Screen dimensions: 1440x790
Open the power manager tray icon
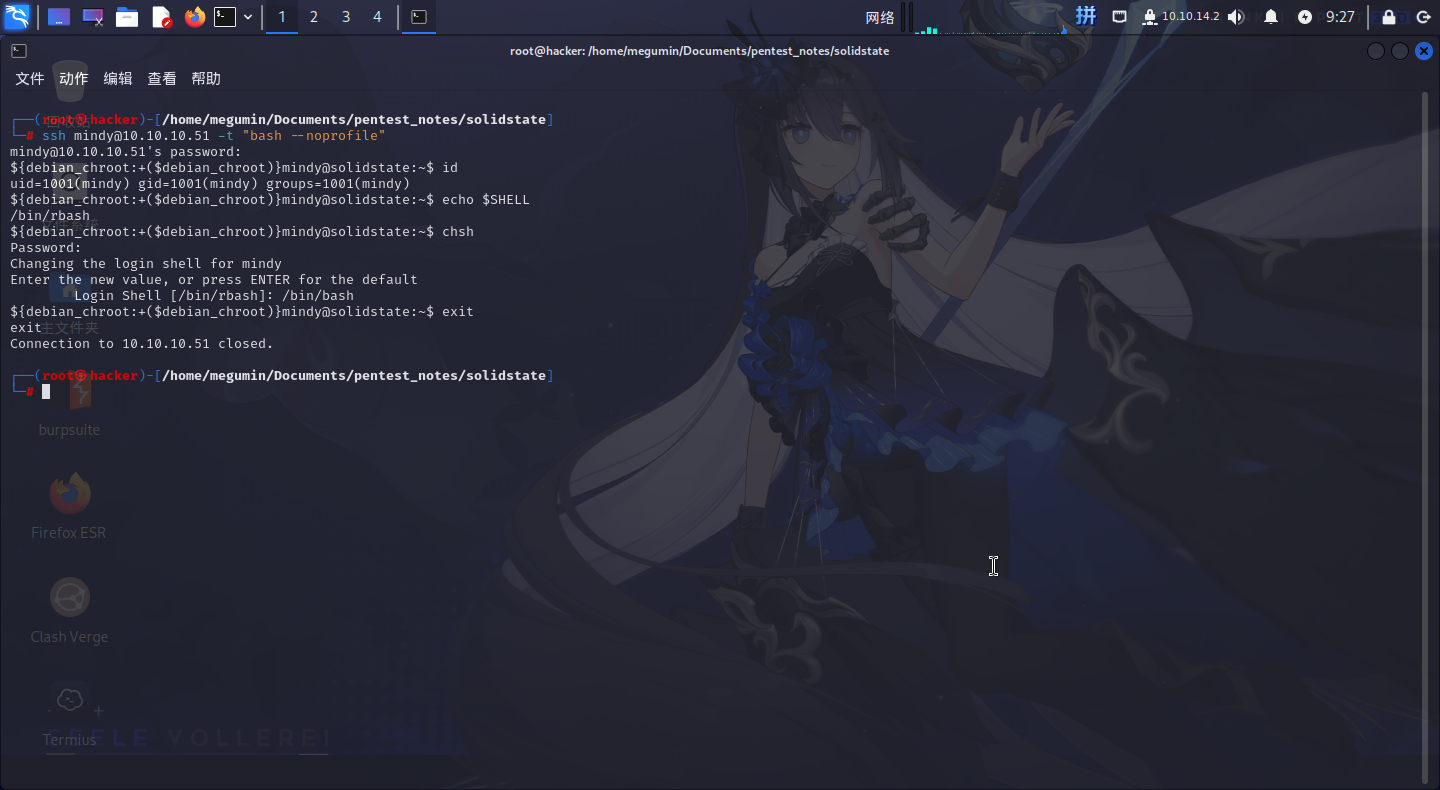(1305, 17)
